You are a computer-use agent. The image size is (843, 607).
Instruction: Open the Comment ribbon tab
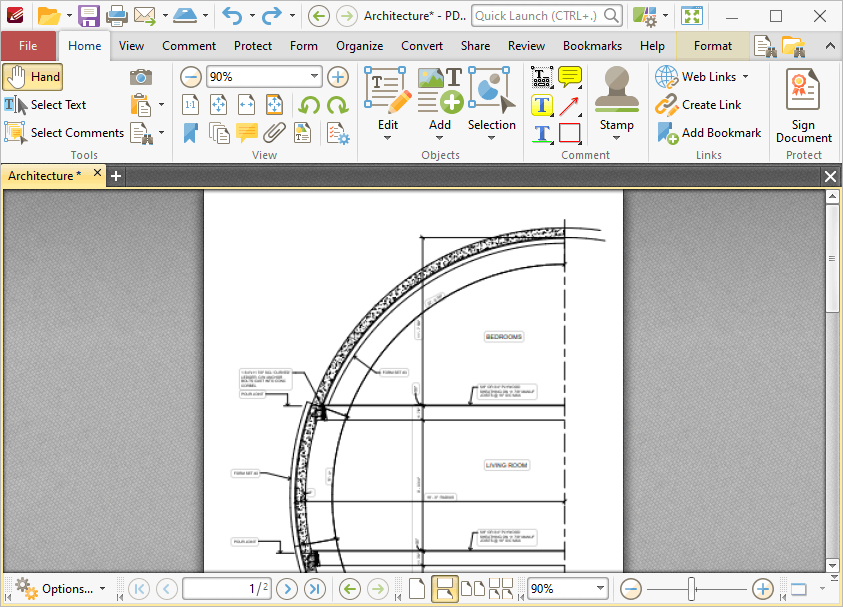tap(189, 46)
